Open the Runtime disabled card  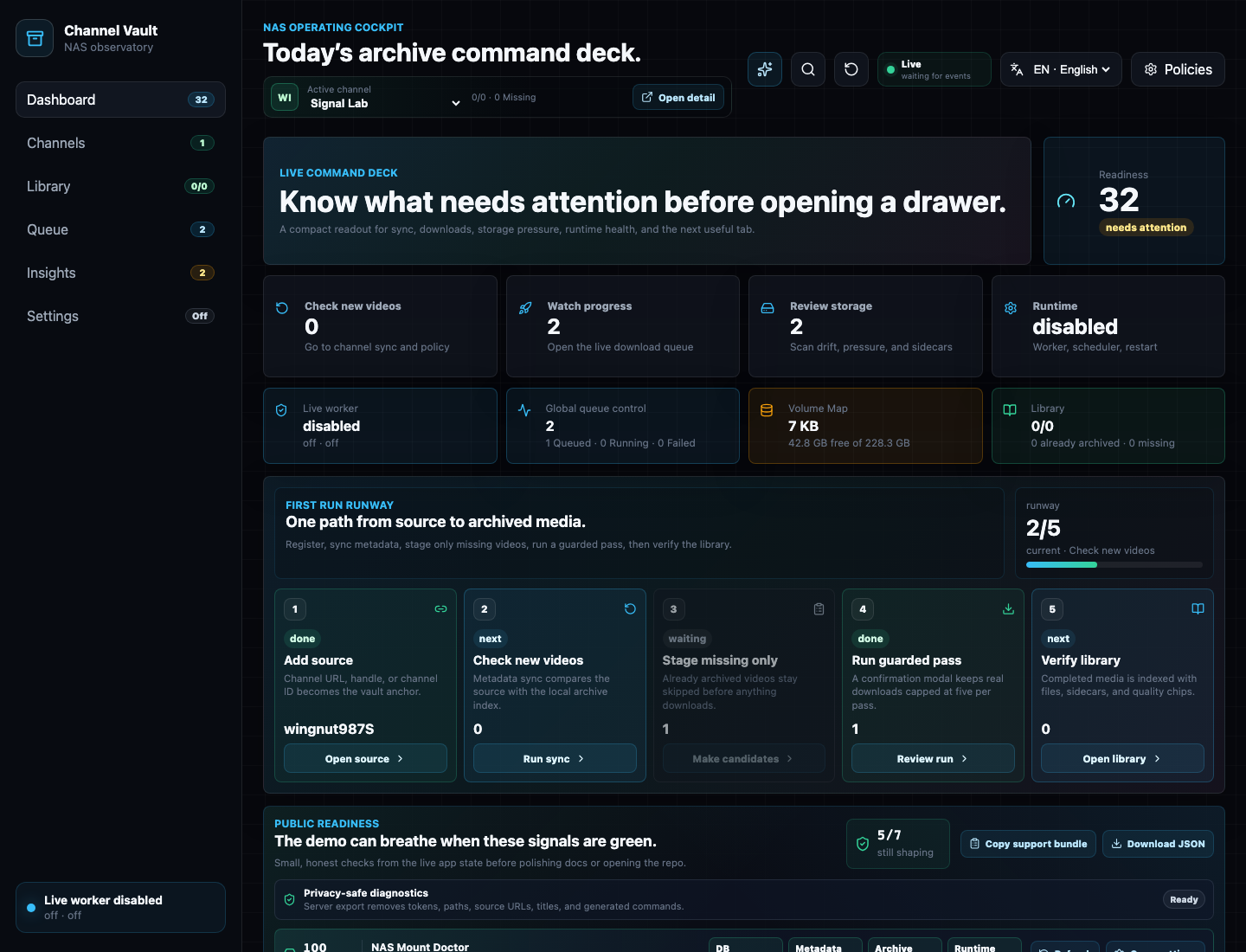[x=1108, y=326]
